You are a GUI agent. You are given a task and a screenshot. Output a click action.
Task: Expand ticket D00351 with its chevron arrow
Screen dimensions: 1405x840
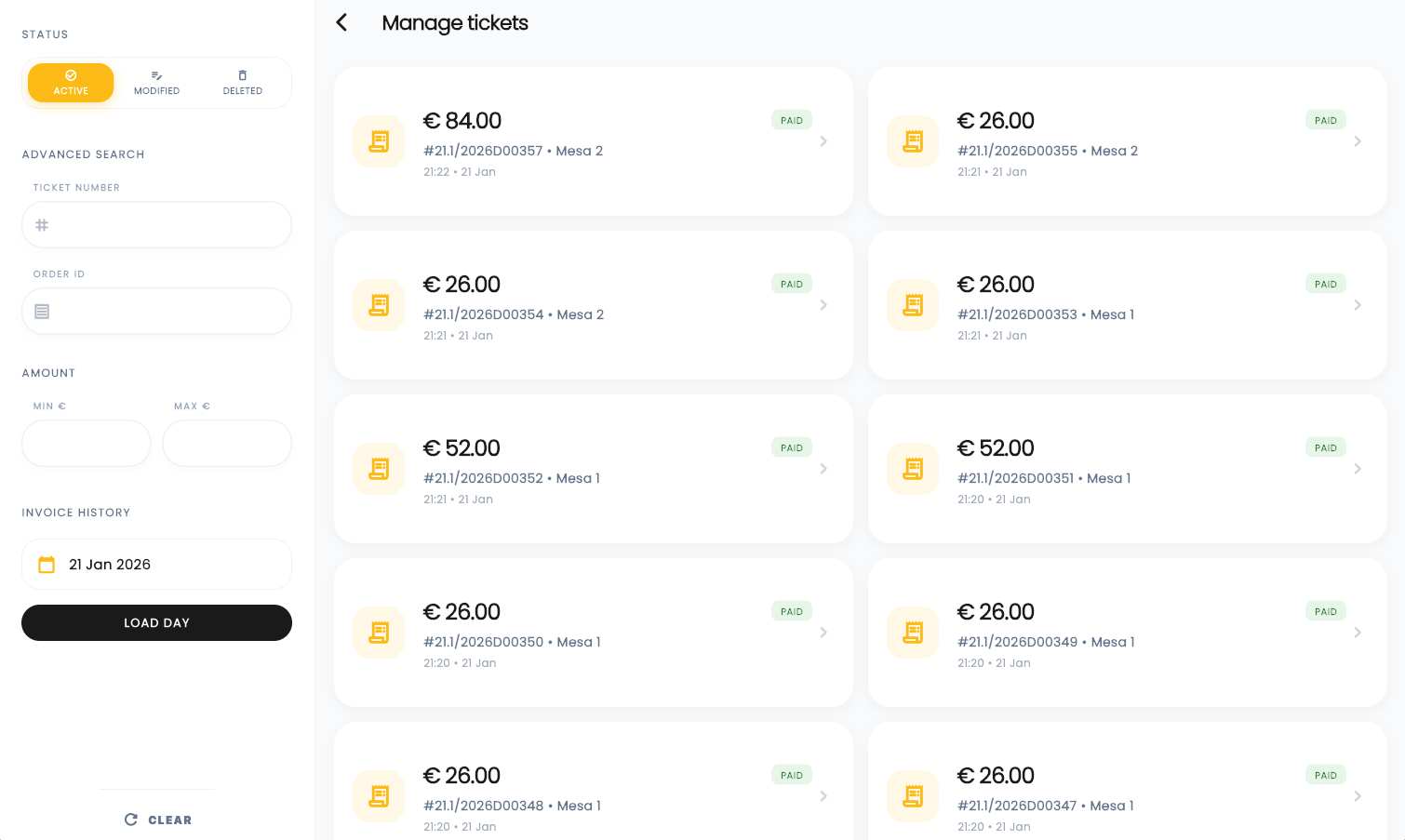click(x=1358, y=469)
